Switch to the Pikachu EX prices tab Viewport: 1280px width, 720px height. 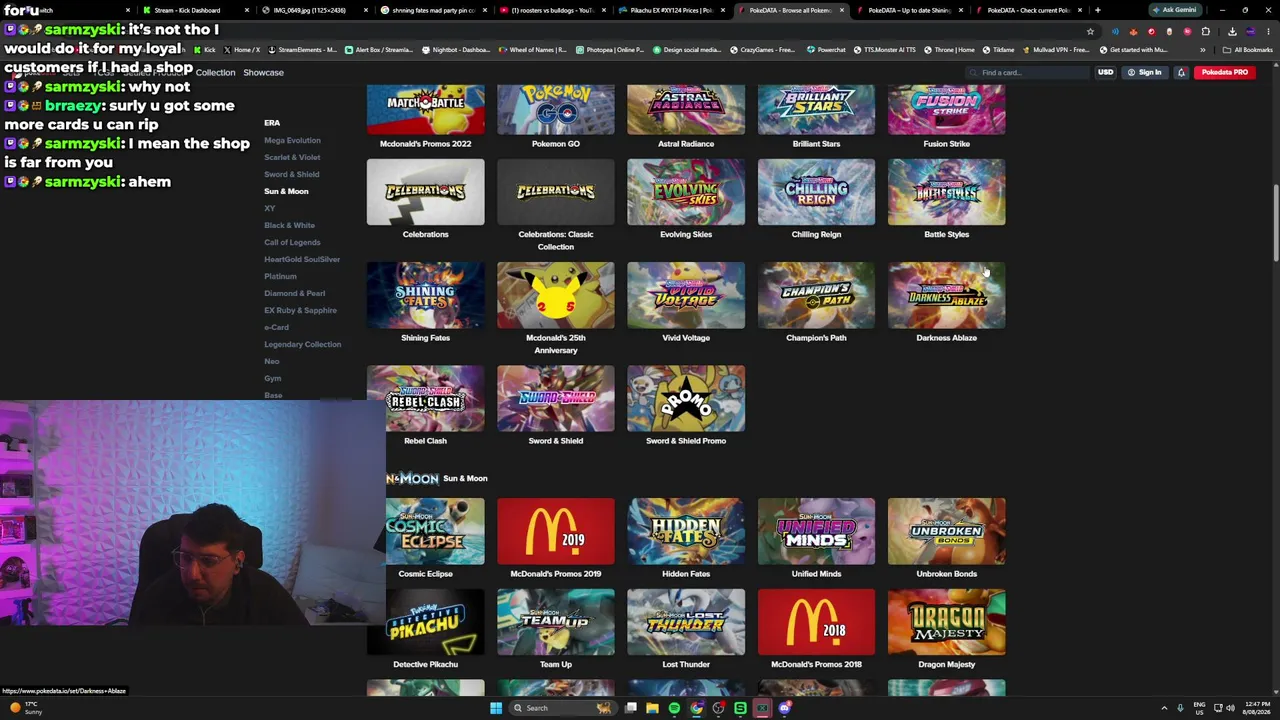(671, 10)
